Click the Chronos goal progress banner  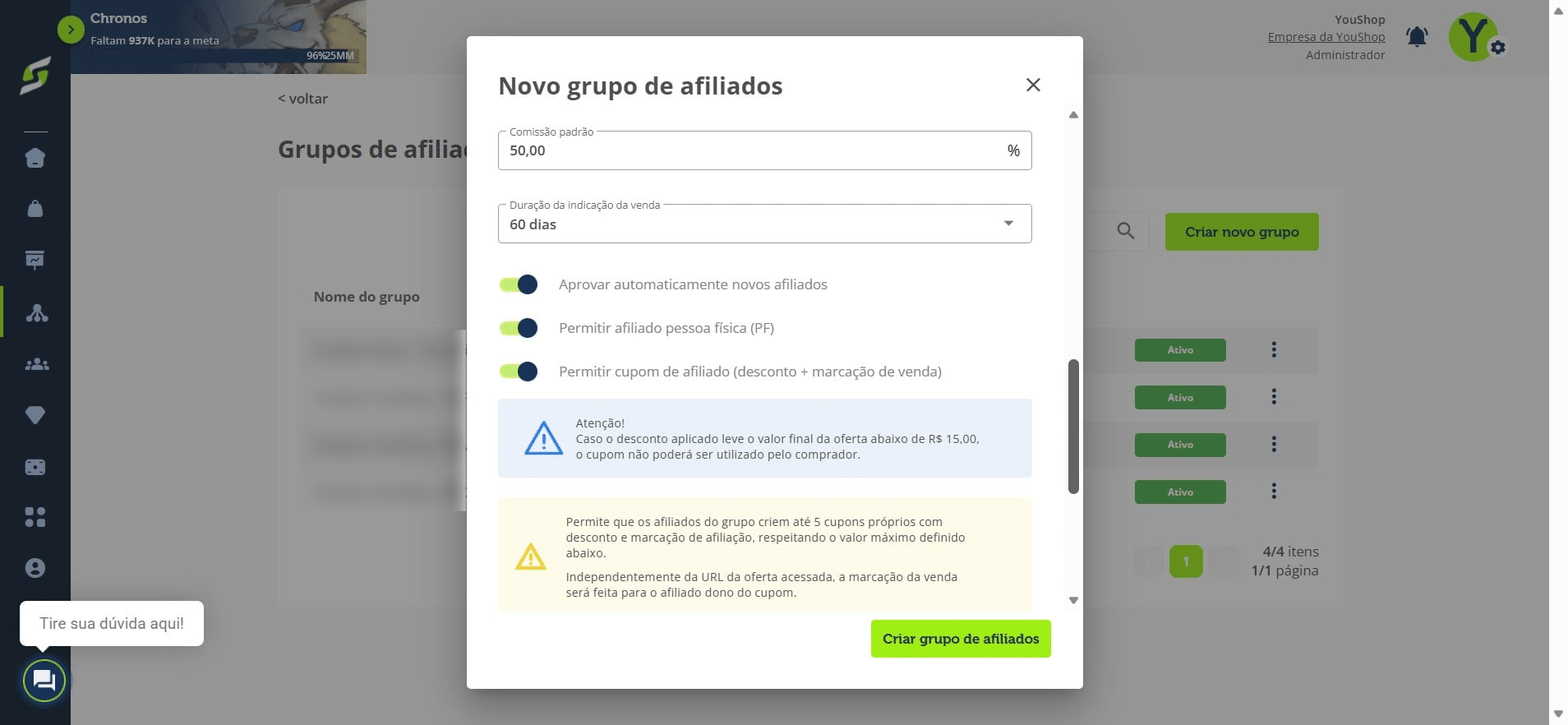point(219,37)
